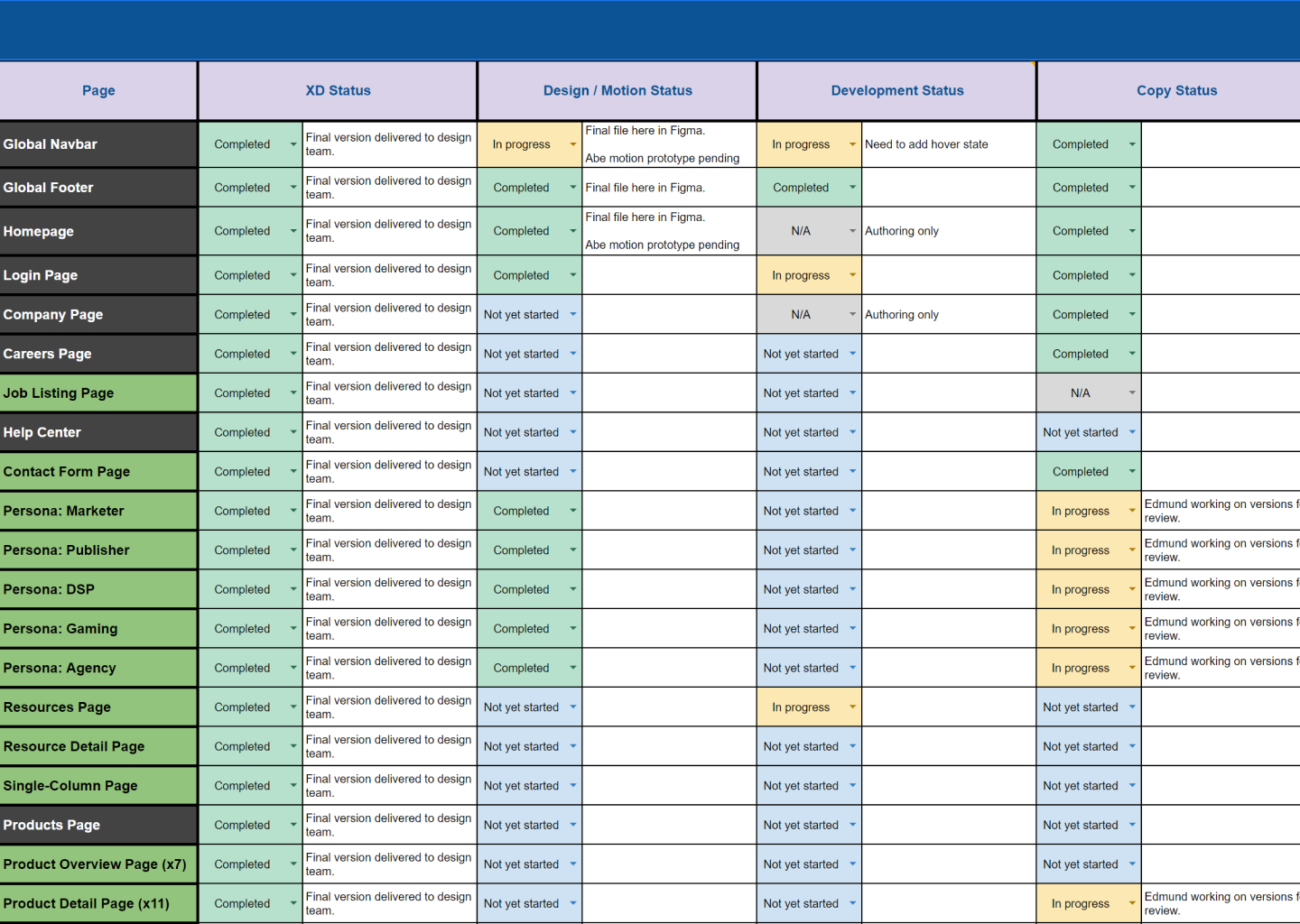Screen dimensions: 1300x924
Task: Open XD Status dropdown for Single-Column Page
Action: (x=293, y=786)
